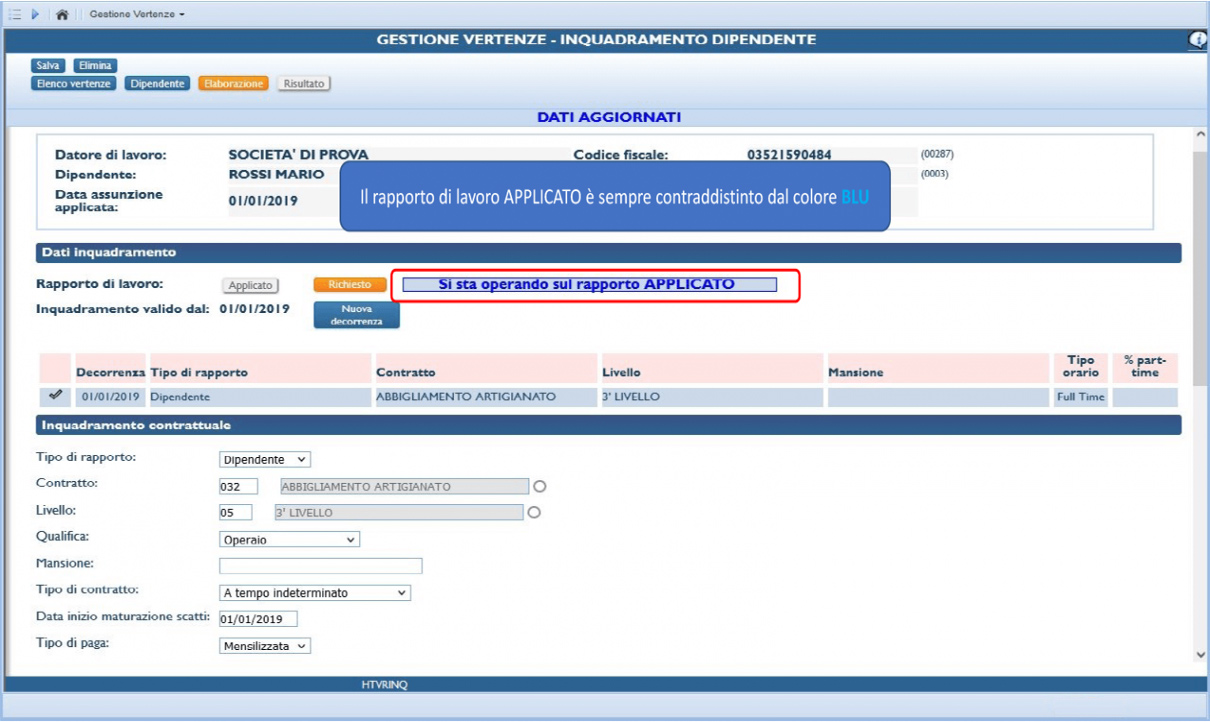The width and height of the screenshot is (1210, 722).
Task: Click the scroll down arrow of scrollbar
Action: coord(1201,654)
